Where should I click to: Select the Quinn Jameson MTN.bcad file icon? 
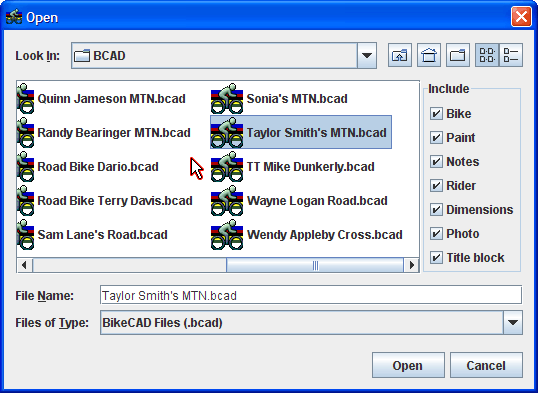point(26,99)
